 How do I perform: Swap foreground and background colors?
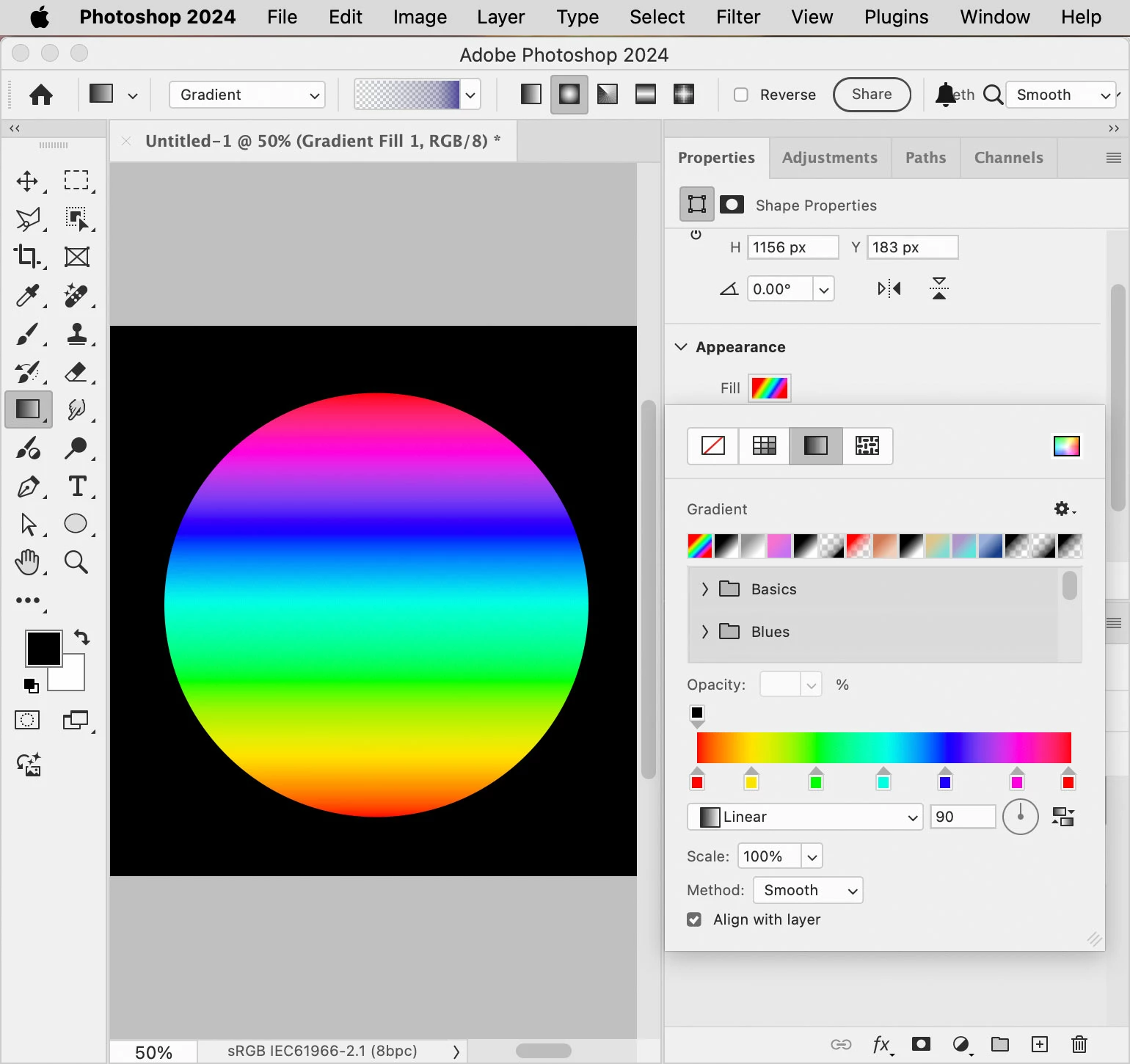82,637
